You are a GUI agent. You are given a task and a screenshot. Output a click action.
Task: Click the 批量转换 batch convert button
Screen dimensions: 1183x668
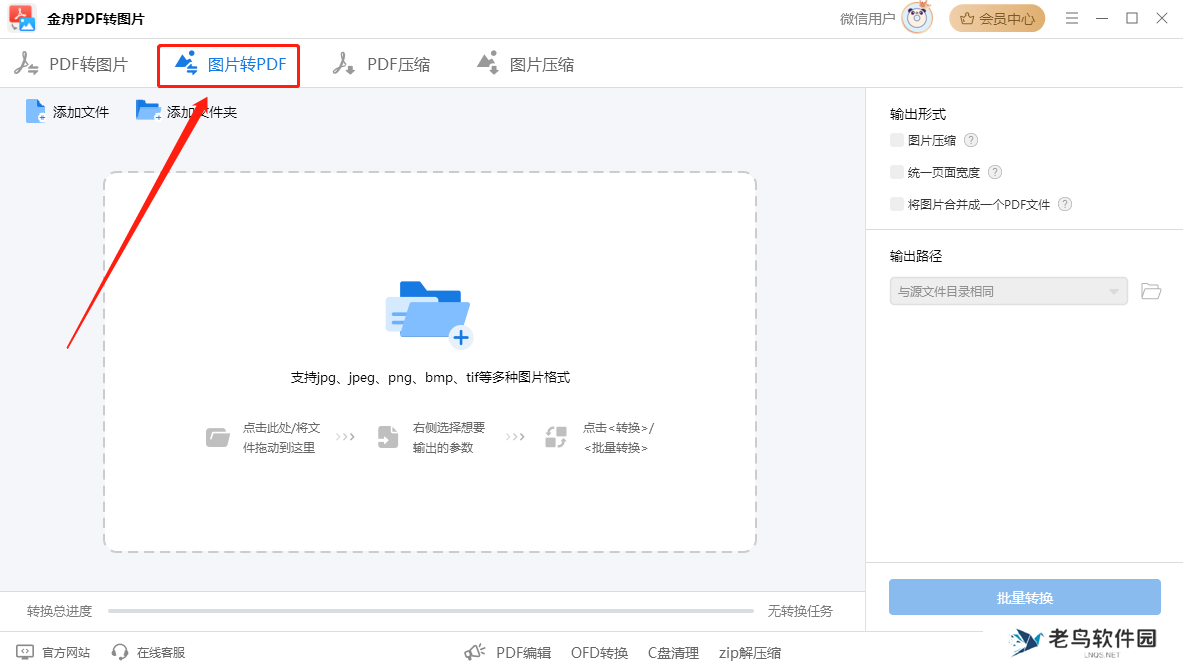pyautogui.click(x=1024, y=597)
